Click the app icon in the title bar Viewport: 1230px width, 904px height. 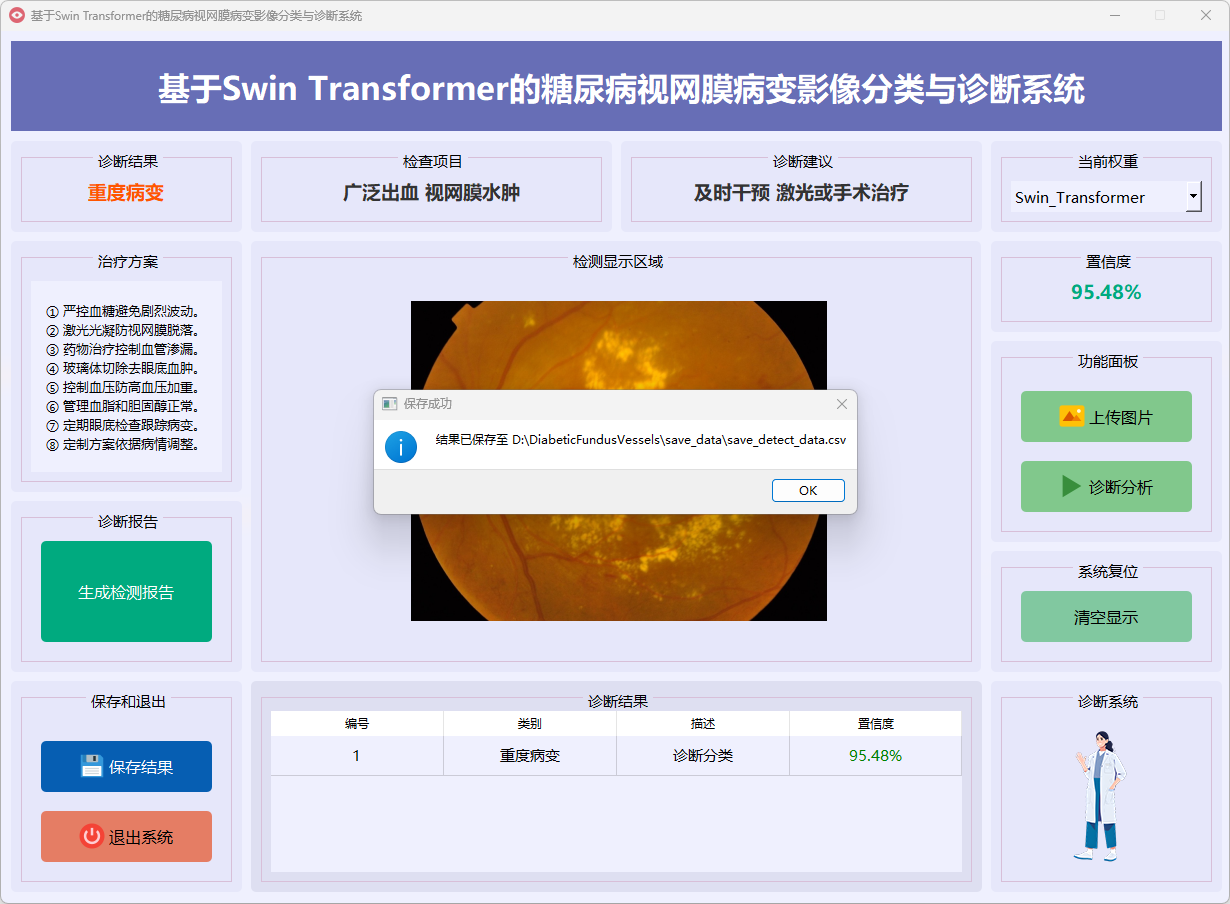coord(17,15)
